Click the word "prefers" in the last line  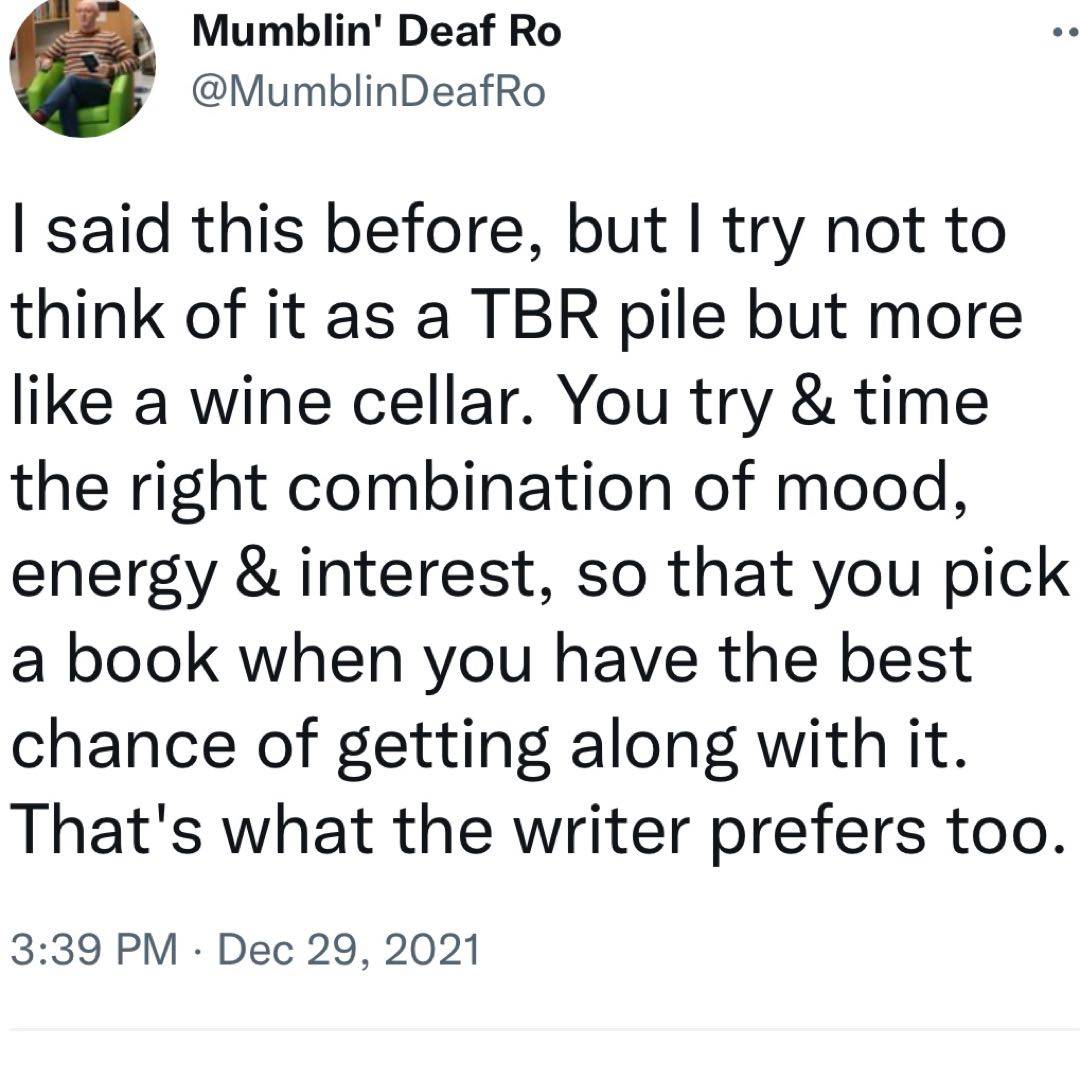[x=823, y=828]
